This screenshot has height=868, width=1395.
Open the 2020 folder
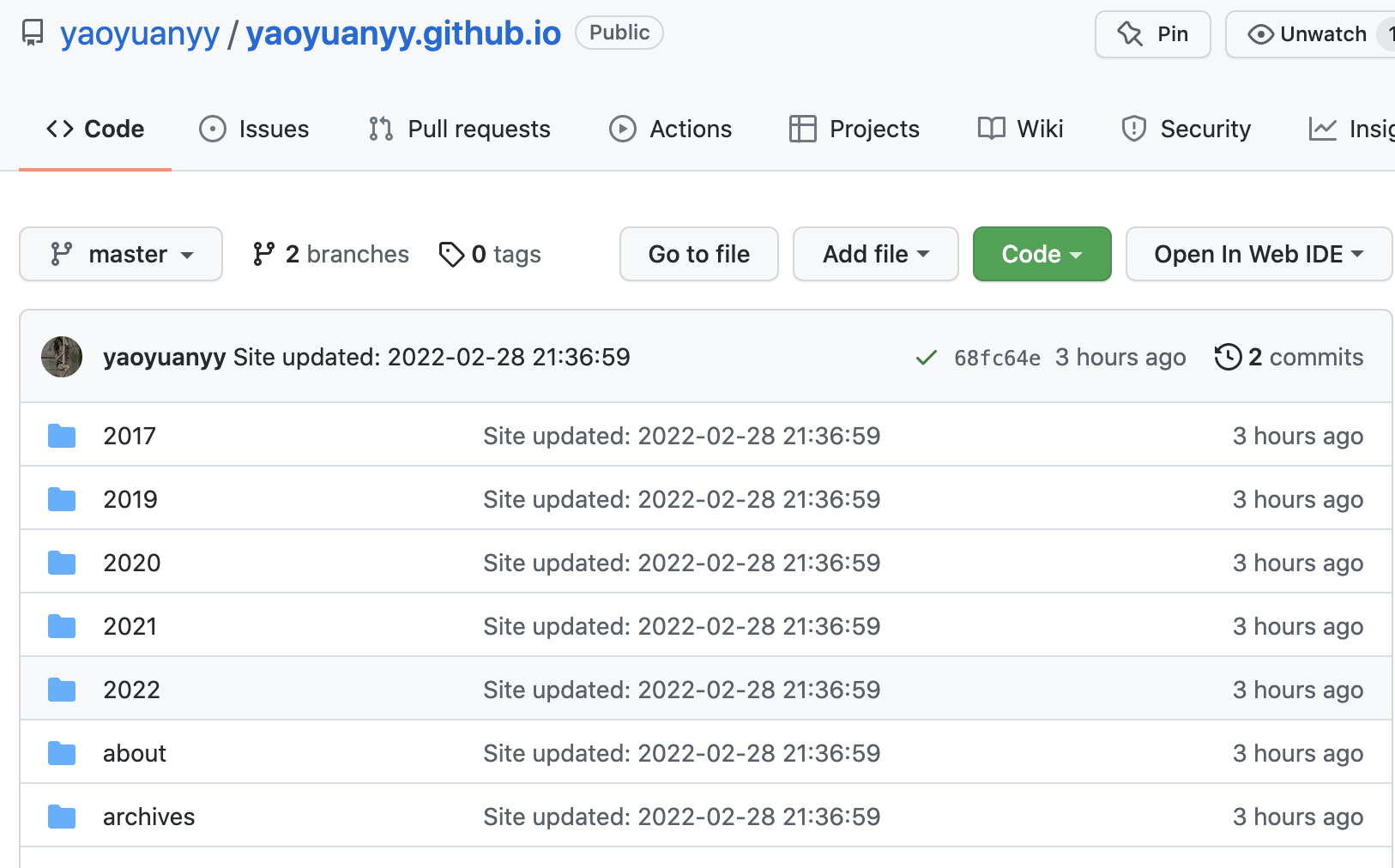132,563
